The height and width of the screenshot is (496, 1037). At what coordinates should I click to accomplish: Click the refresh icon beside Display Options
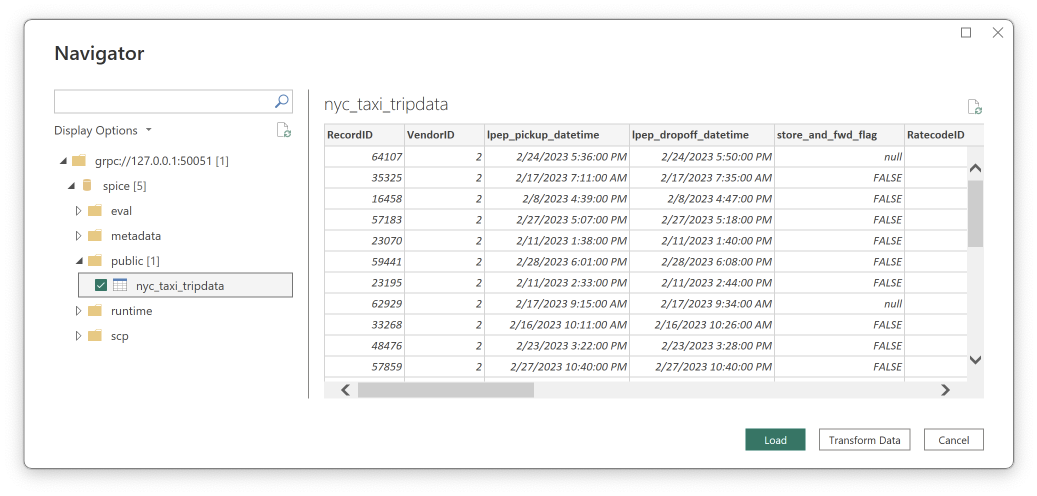coord(283,130)
